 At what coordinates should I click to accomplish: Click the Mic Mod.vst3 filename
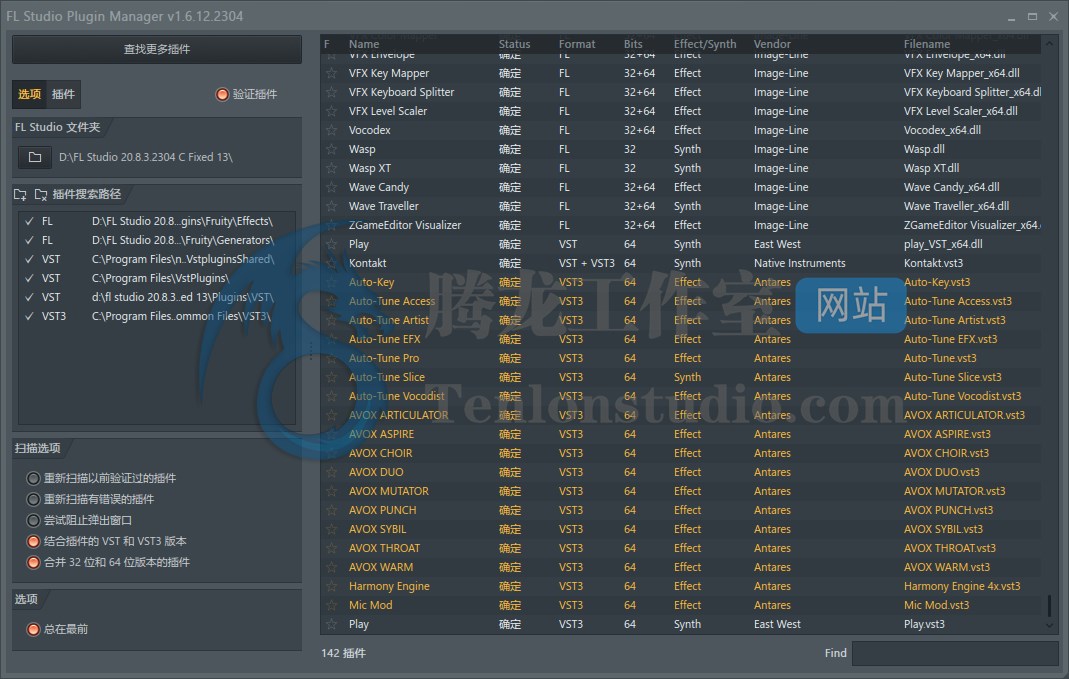936,605
